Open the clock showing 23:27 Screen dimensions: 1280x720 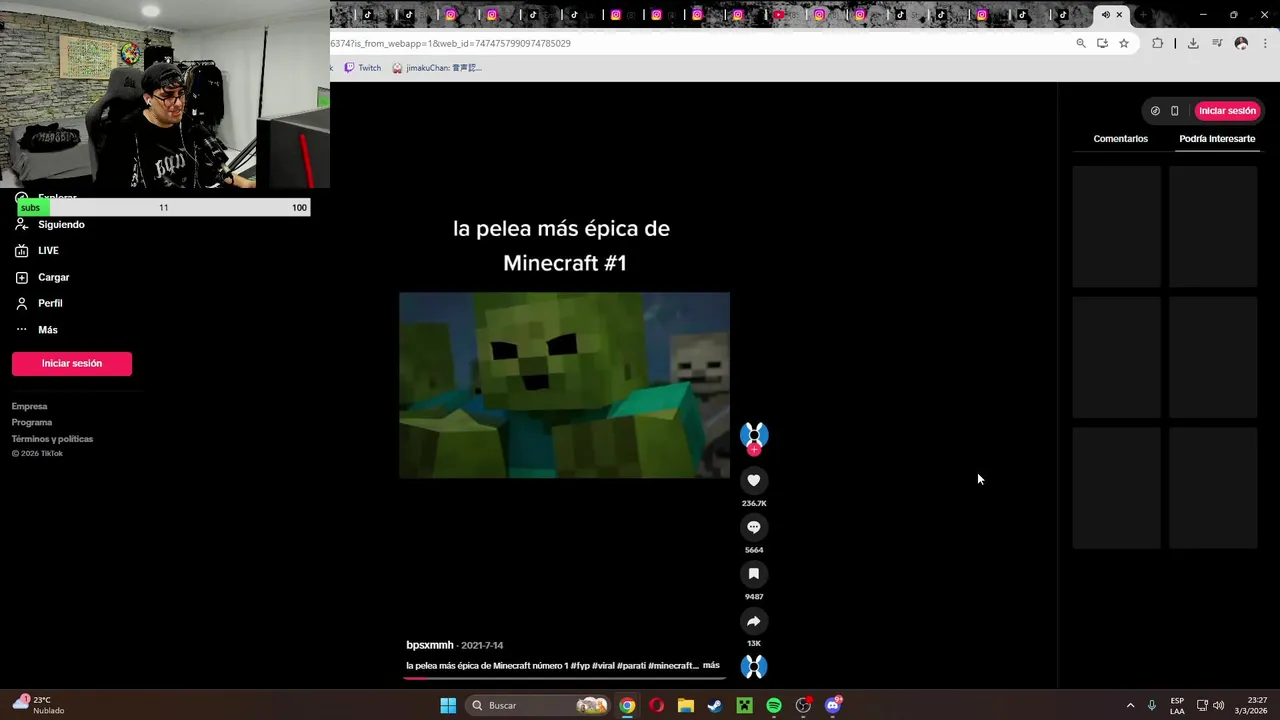[x=1250, y=705]
